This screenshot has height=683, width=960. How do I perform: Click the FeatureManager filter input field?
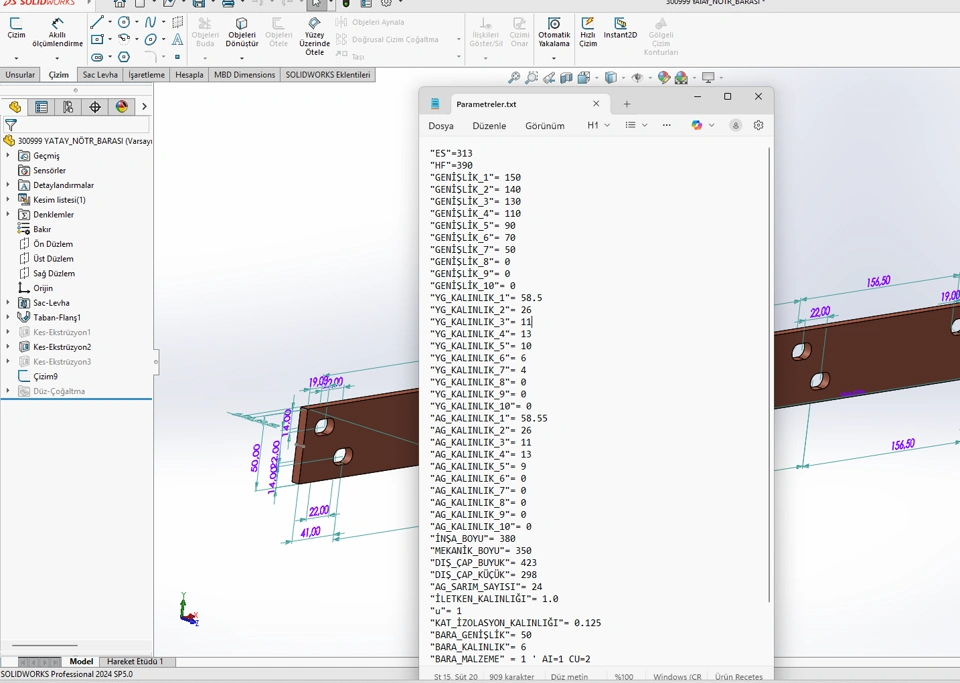tap(82, 125)
